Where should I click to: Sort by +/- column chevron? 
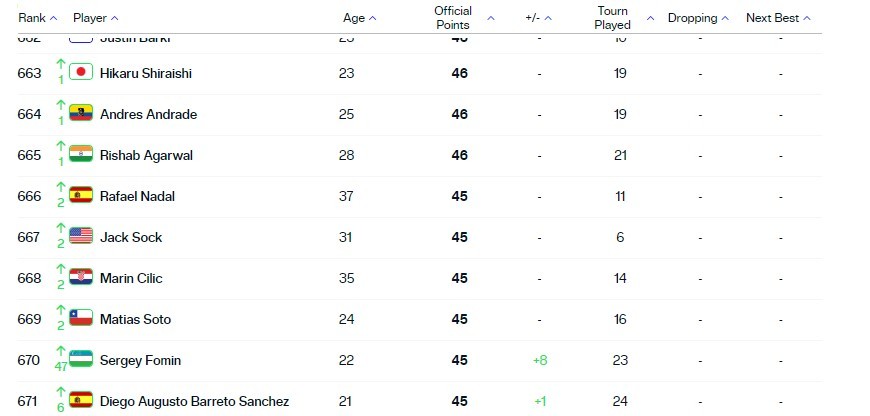coord(548,18)
